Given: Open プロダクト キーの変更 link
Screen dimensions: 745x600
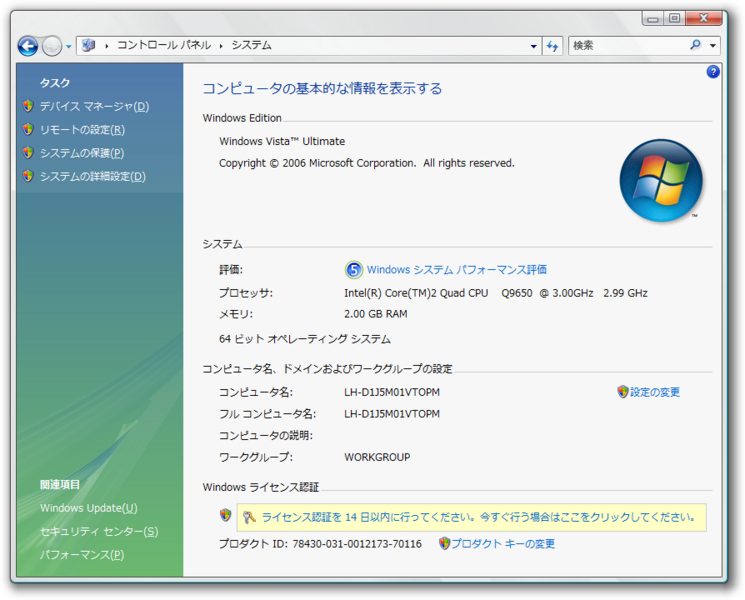Looking at the screenshot, I should click(x=503, y=544).
